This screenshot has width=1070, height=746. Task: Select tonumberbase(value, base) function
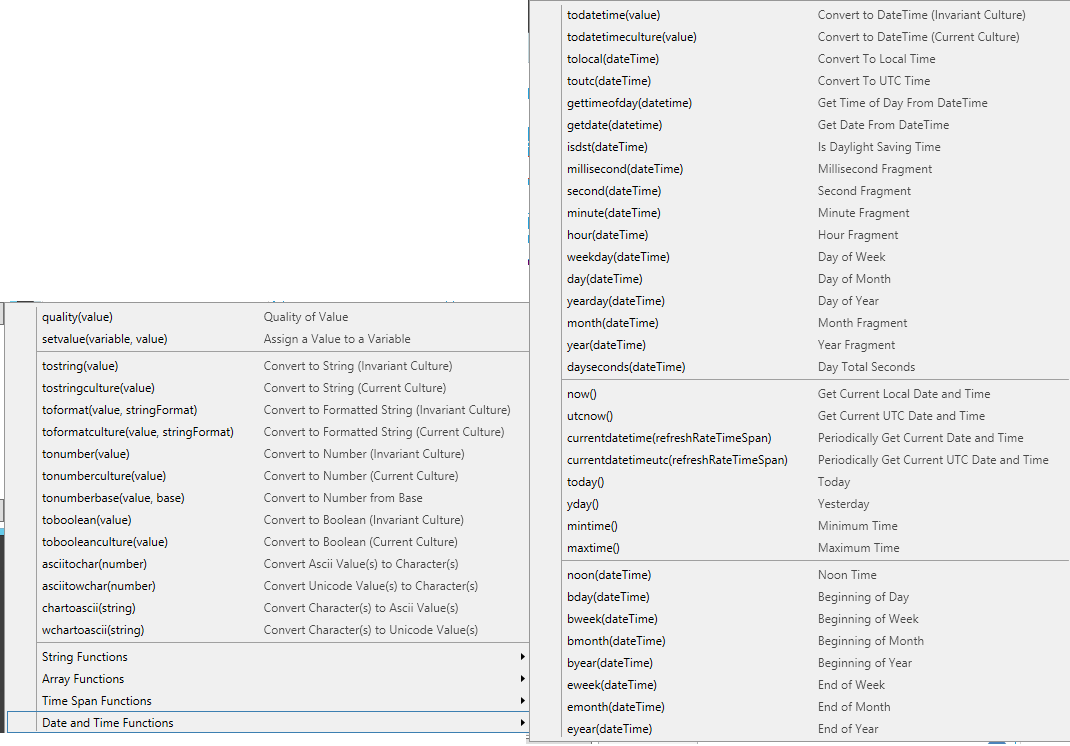pos(113,498)
